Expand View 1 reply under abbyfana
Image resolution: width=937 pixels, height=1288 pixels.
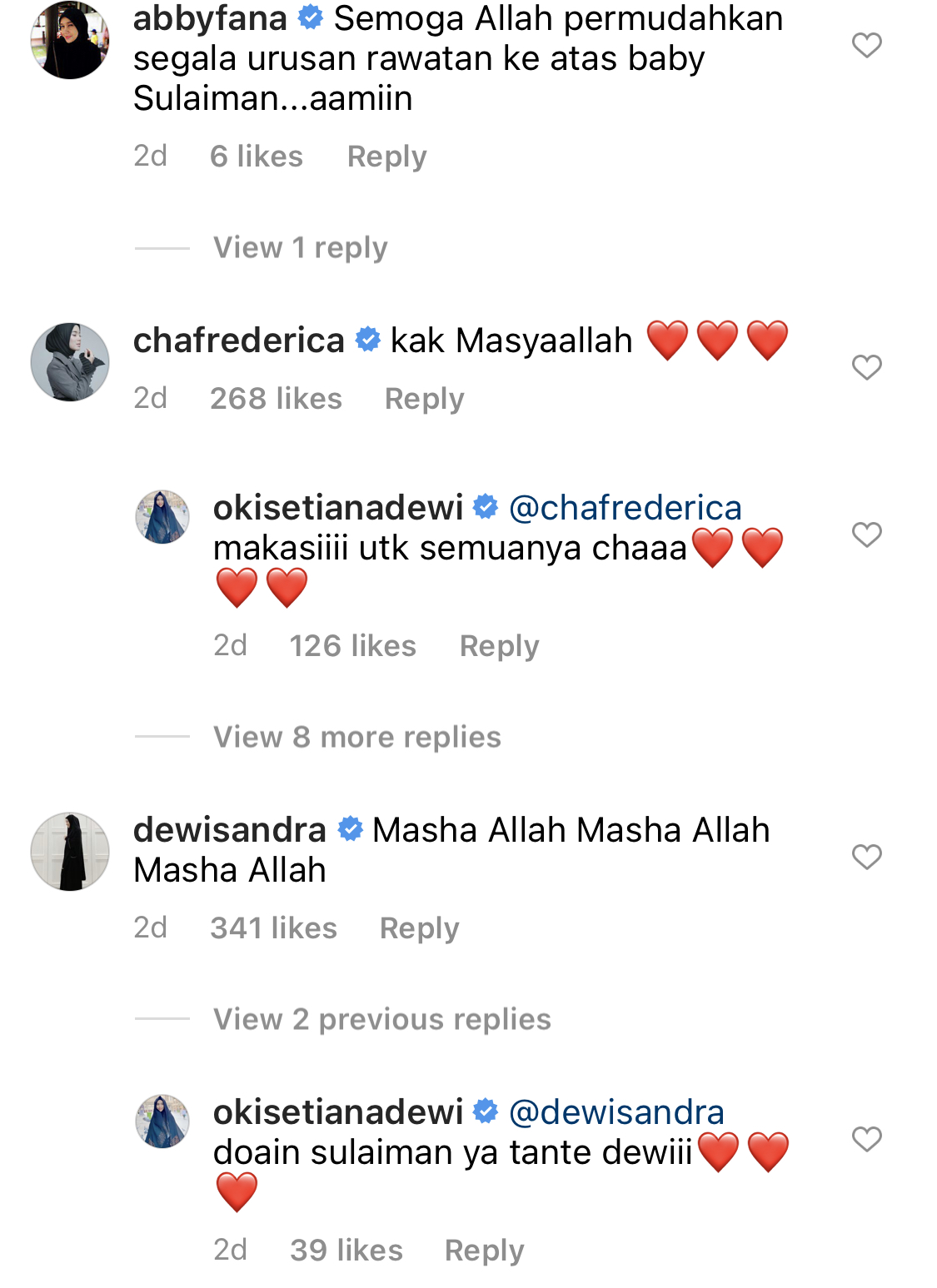300,248
